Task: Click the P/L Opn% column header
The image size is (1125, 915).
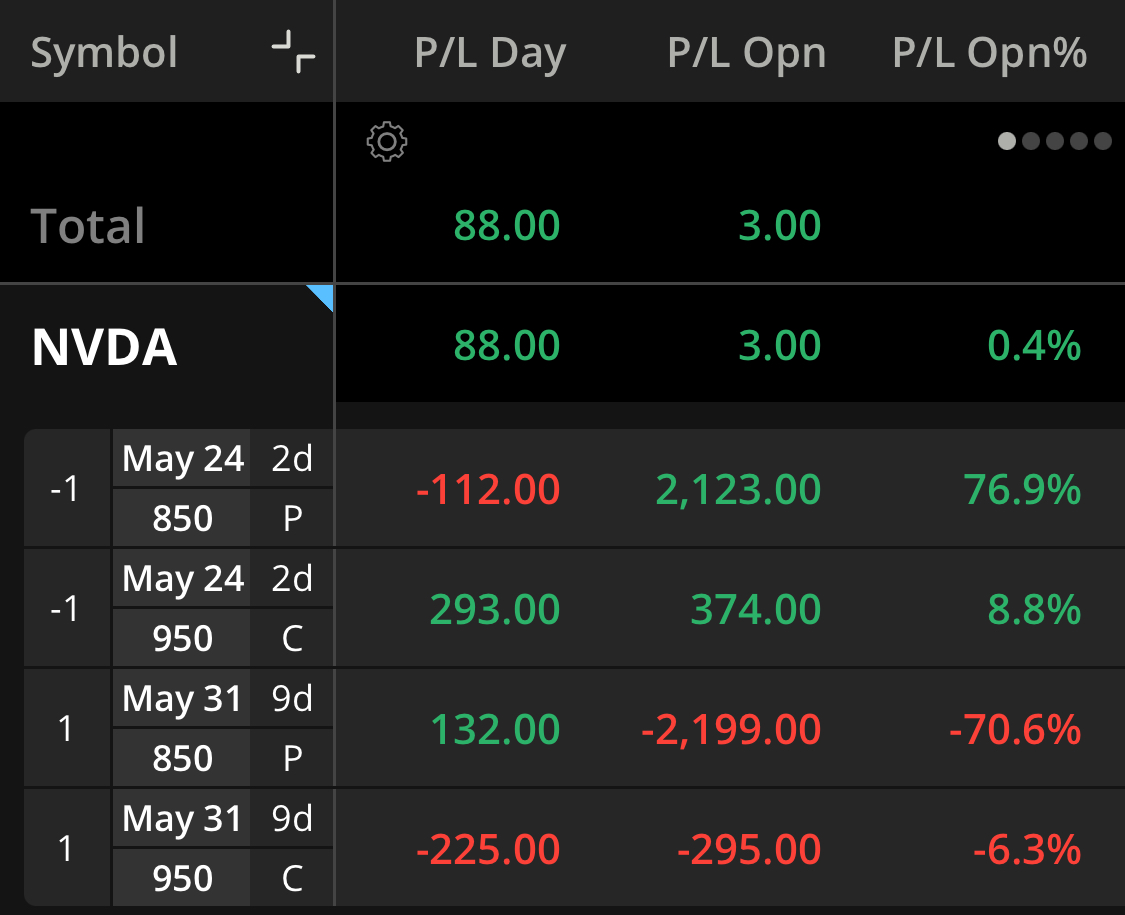Action: pos(989,53)
